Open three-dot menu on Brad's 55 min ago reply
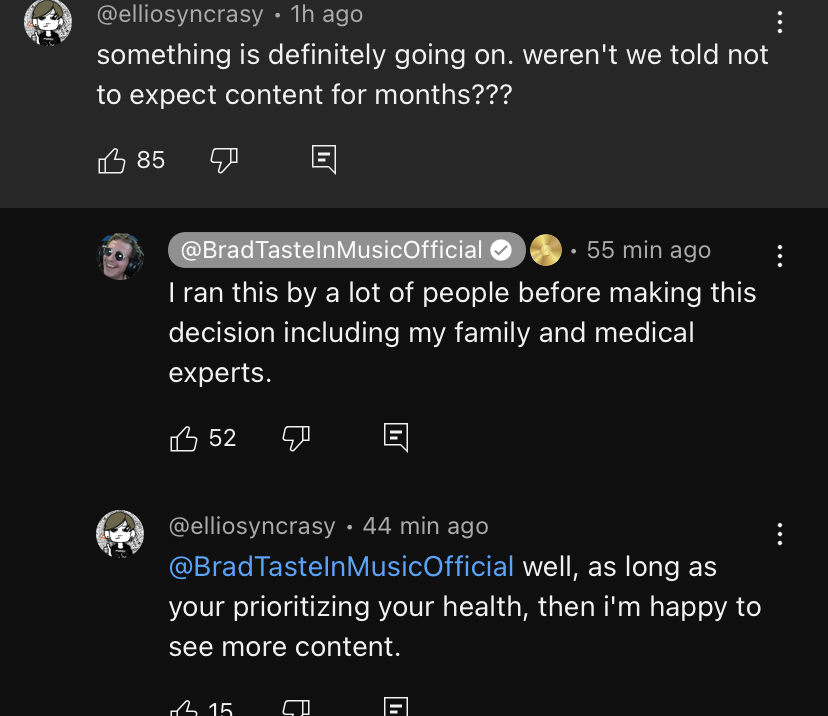Viewport: 828px width, 716px height. [779, 256]
